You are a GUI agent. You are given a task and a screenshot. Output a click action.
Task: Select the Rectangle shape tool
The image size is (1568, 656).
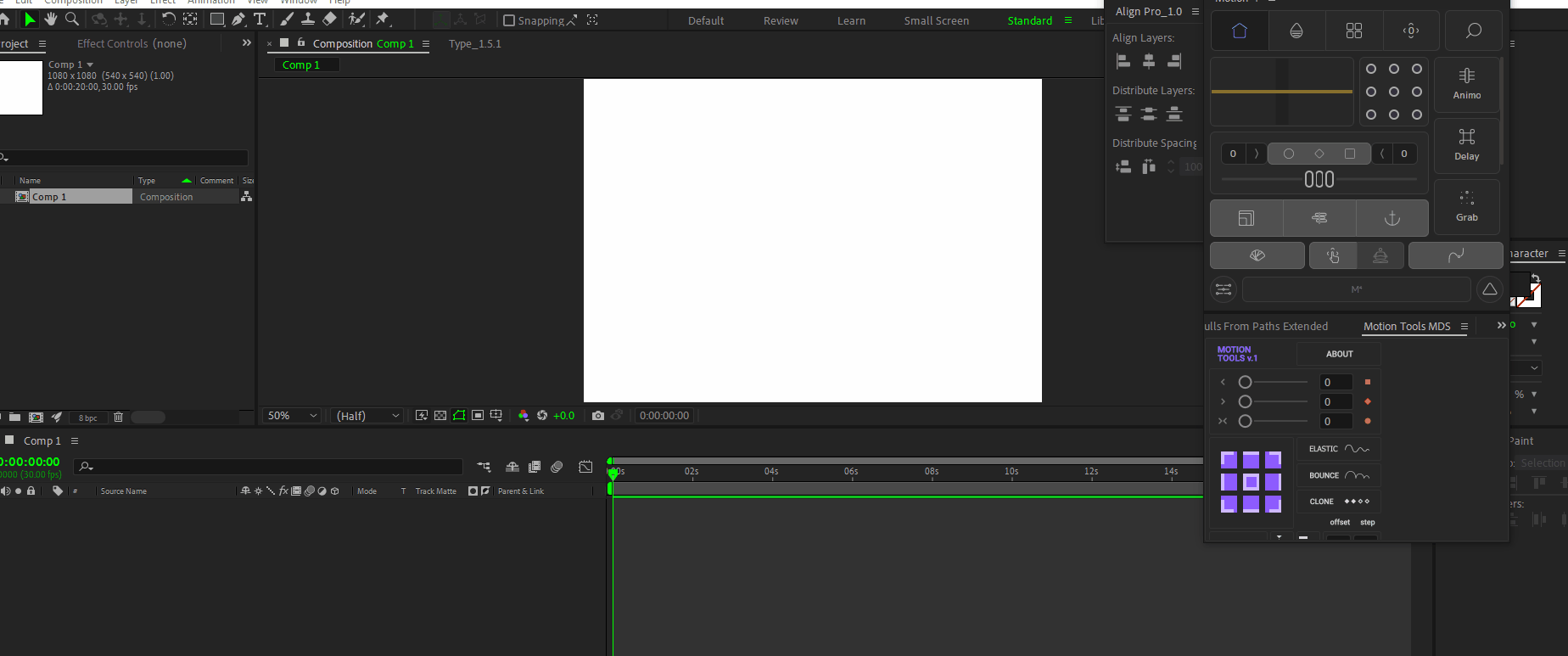coord(217,19)
